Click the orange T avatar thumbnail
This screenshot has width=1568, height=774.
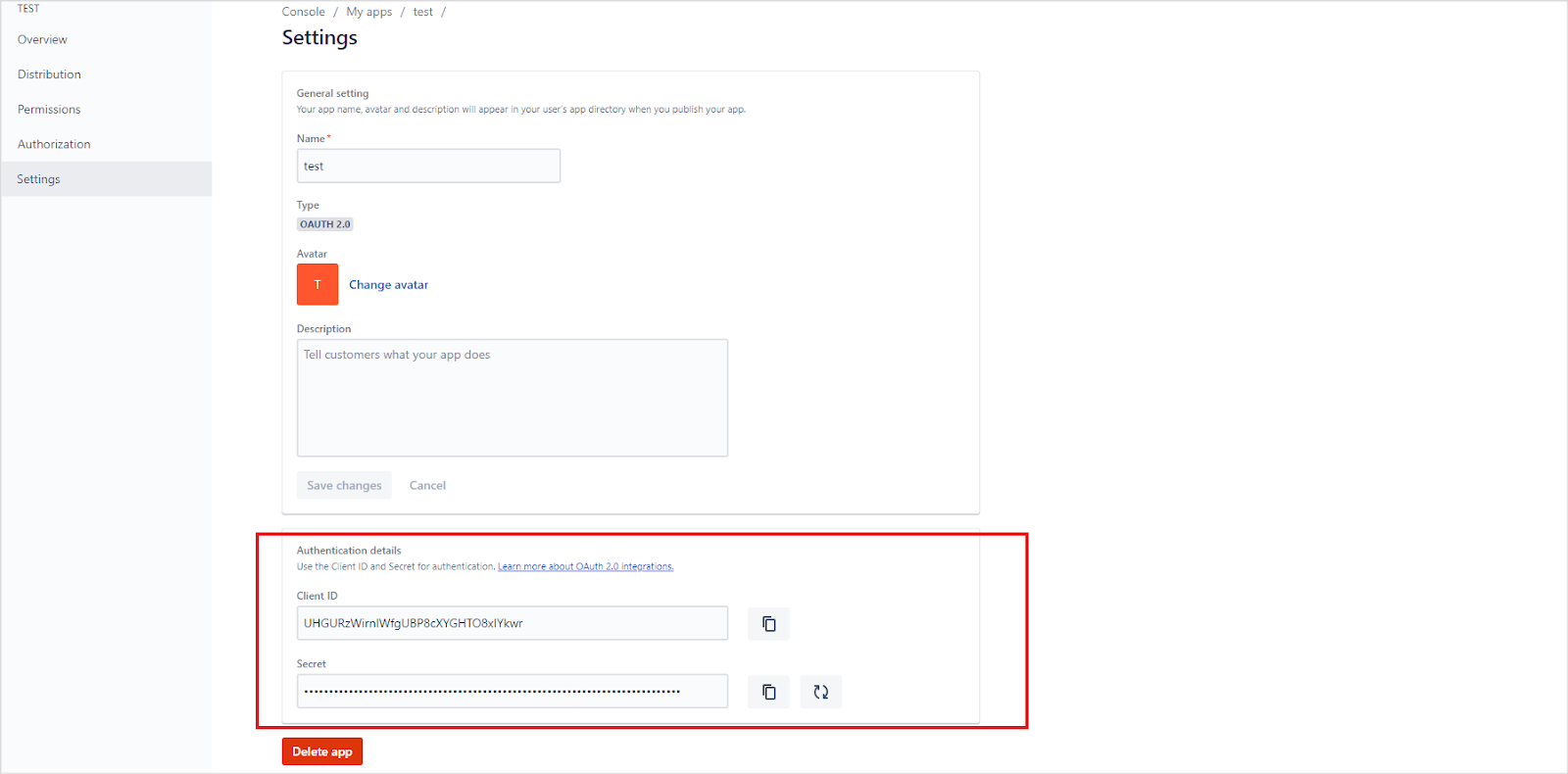(x=318, y=284)
